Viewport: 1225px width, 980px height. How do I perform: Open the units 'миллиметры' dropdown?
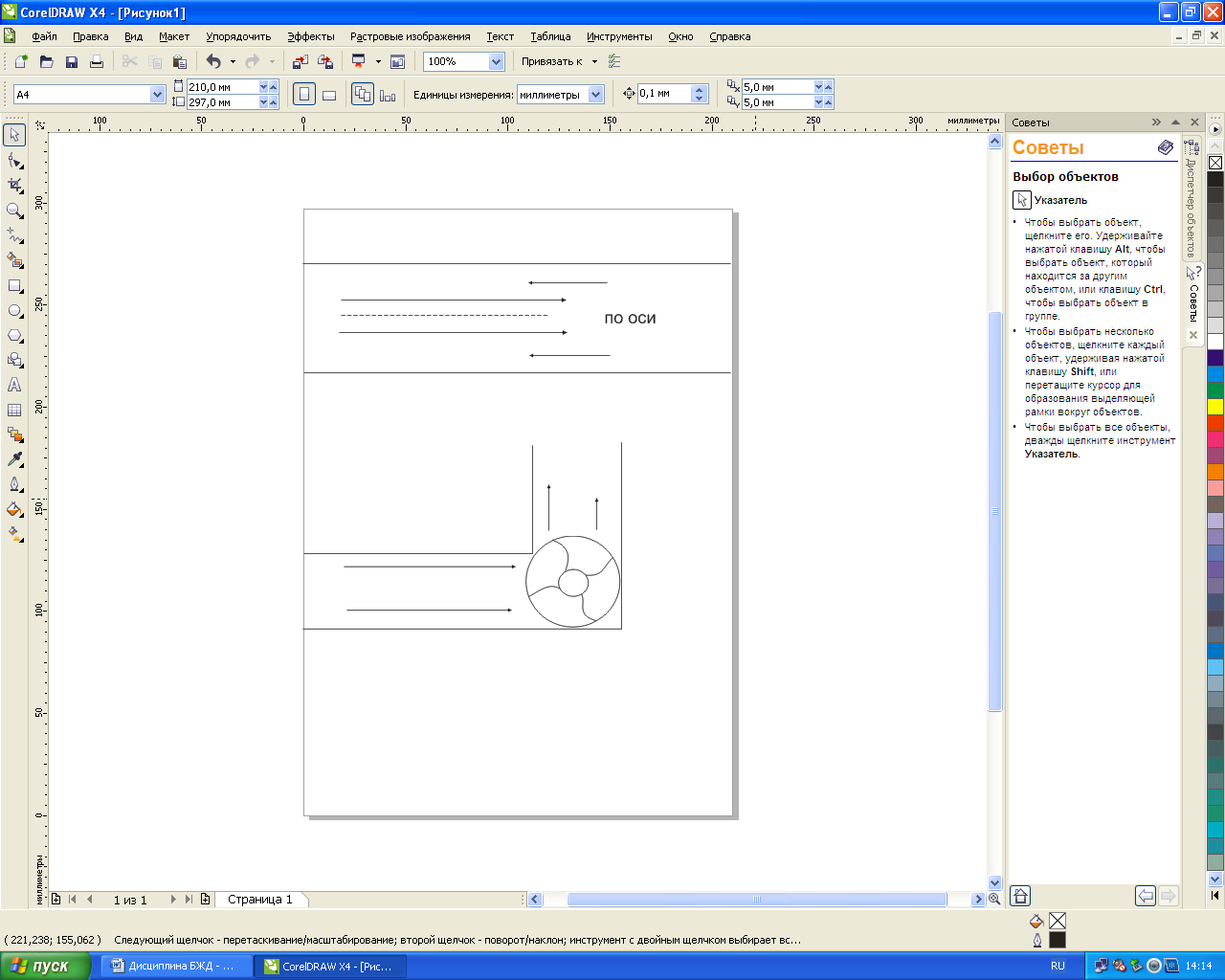click(596, 95)
